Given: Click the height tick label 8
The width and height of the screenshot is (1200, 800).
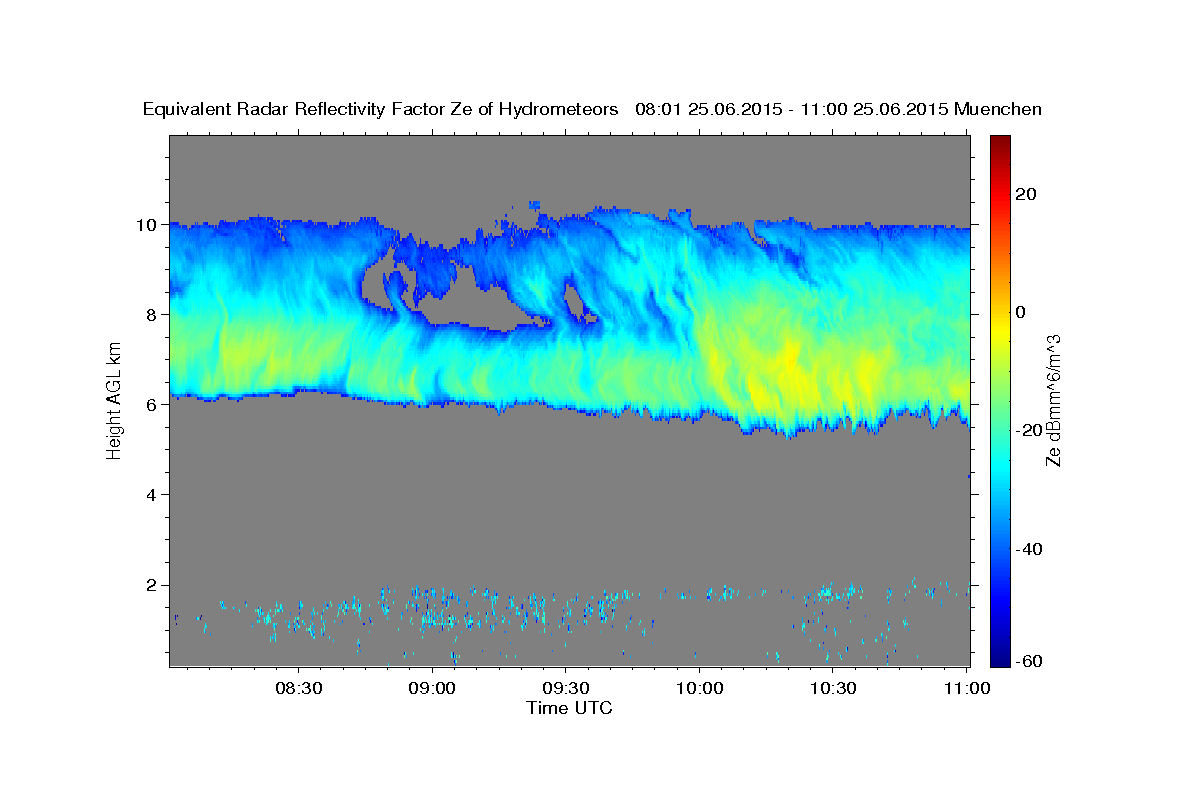Looking at the screenshot, I should [153, 315].
